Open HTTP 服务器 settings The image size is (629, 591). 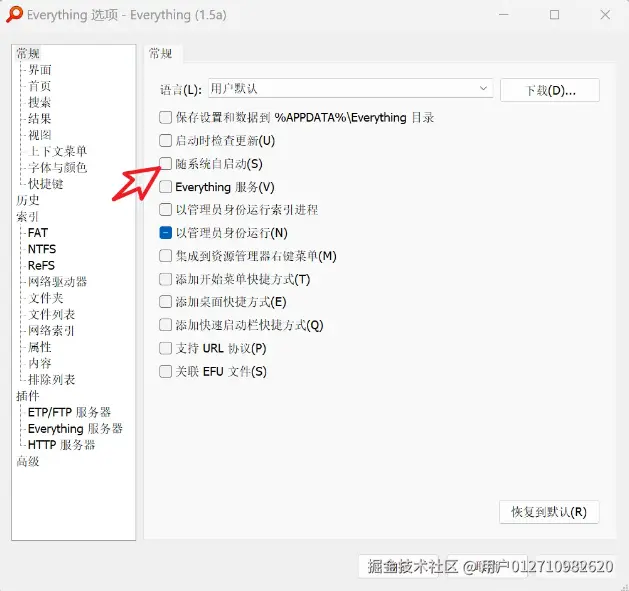click(x=61, y=445)
